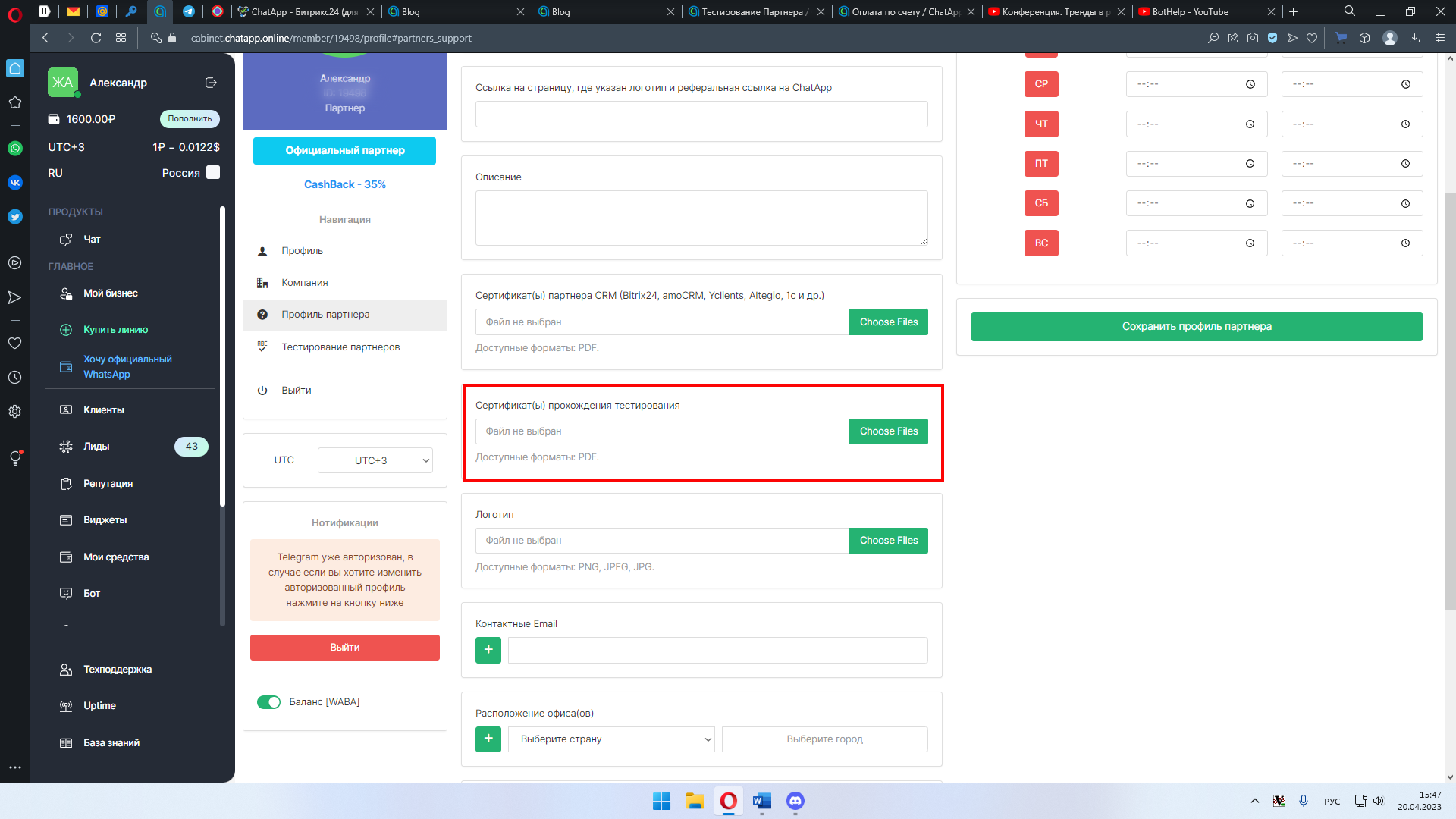Screen dimensions: 1456x819
Task: Click the plus icon by Расположение офиса
Action: click(488, 739)
